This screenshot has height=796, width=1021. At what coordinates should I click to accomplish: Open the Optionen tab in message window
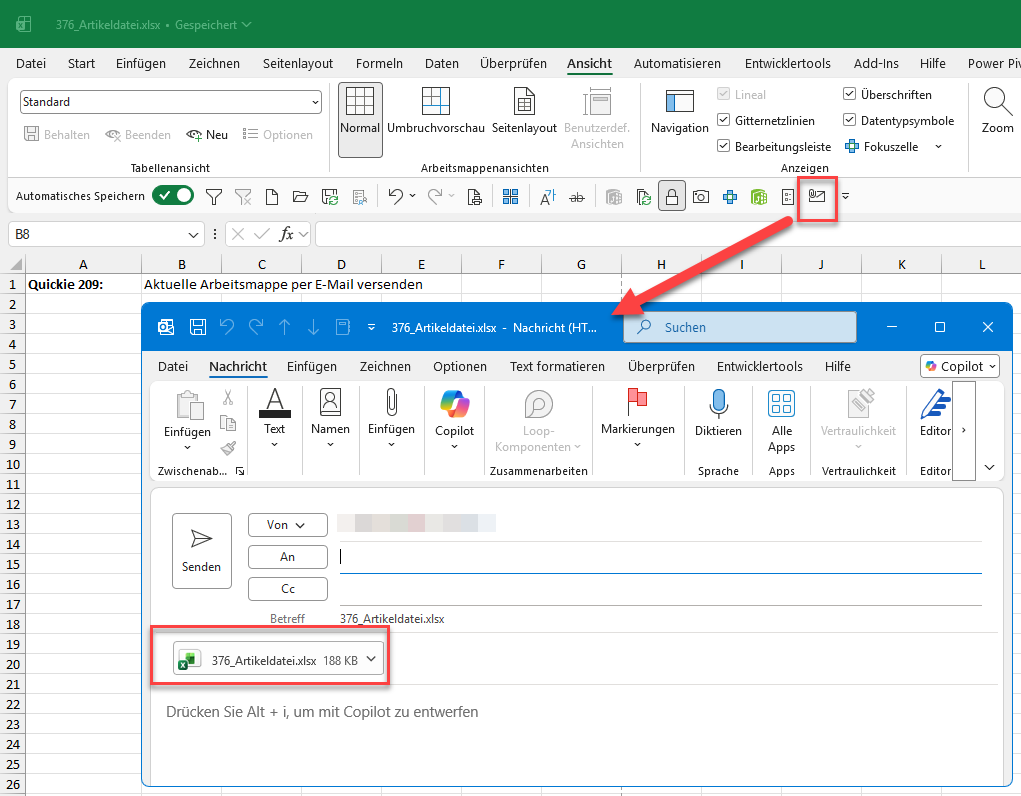459,367
